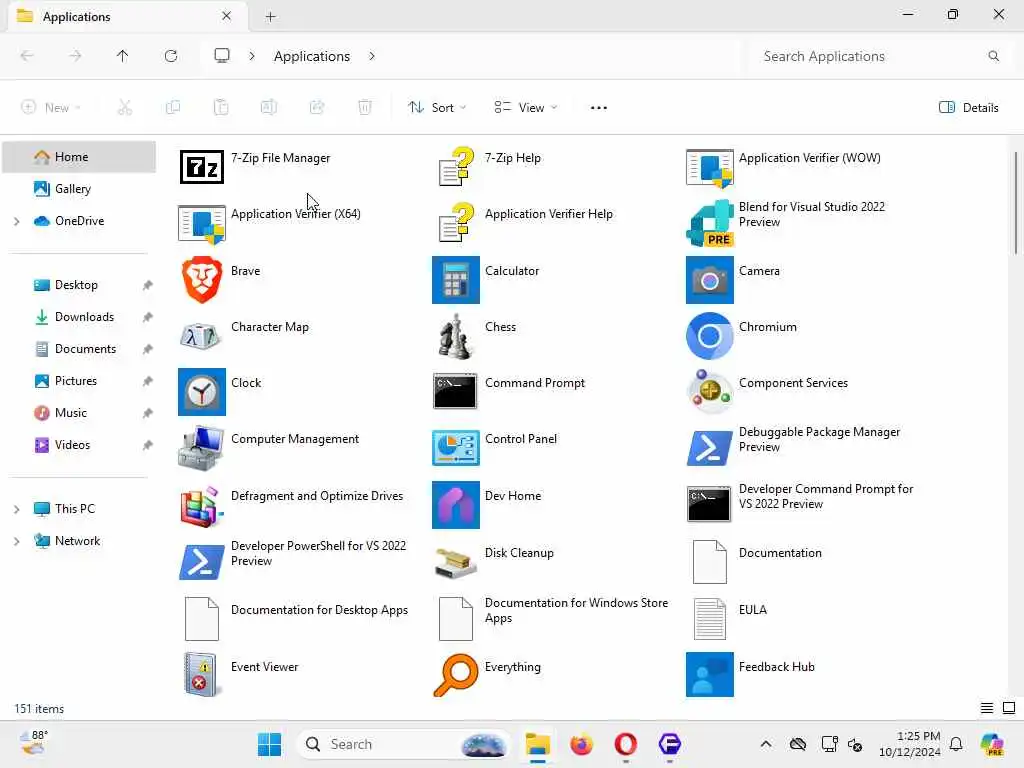Select Blend for Visual Studio 2022 Preview icon

(x=710, y=223)
